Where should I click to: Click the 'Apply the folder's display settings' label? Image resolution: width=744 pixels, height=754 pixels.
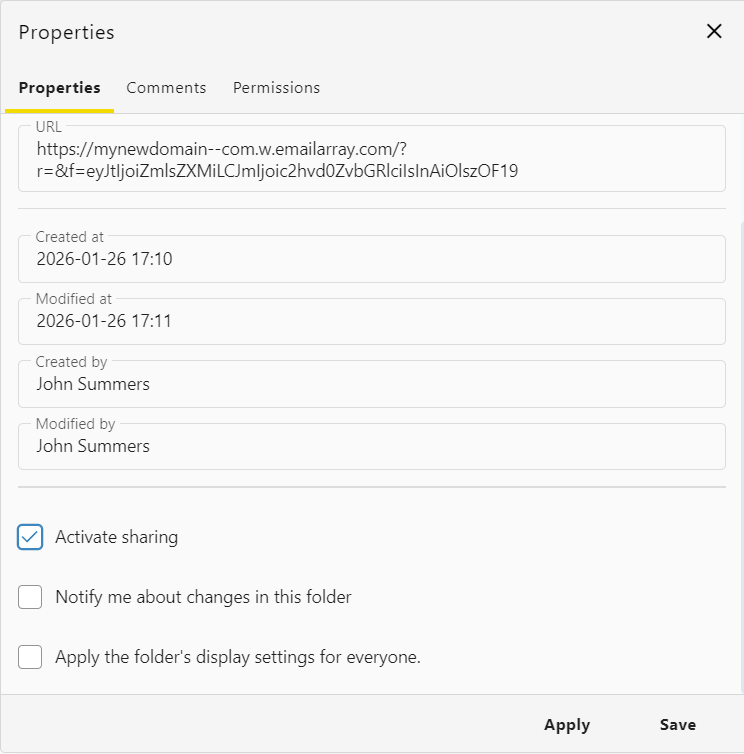[x=238, y=657]
